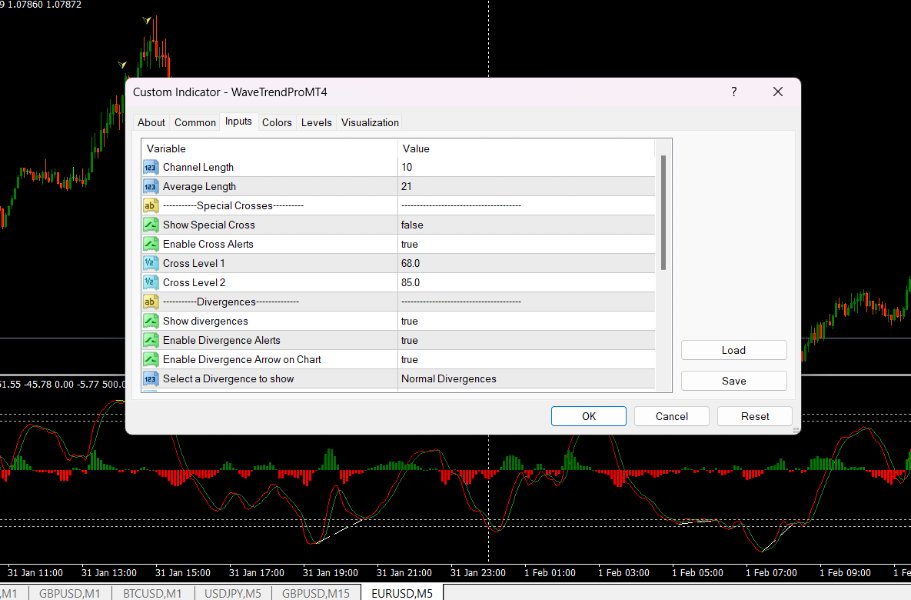
Task: Select the Enable Divergence Alerts label
Action: pyautogui.click(x=221, y=340)
